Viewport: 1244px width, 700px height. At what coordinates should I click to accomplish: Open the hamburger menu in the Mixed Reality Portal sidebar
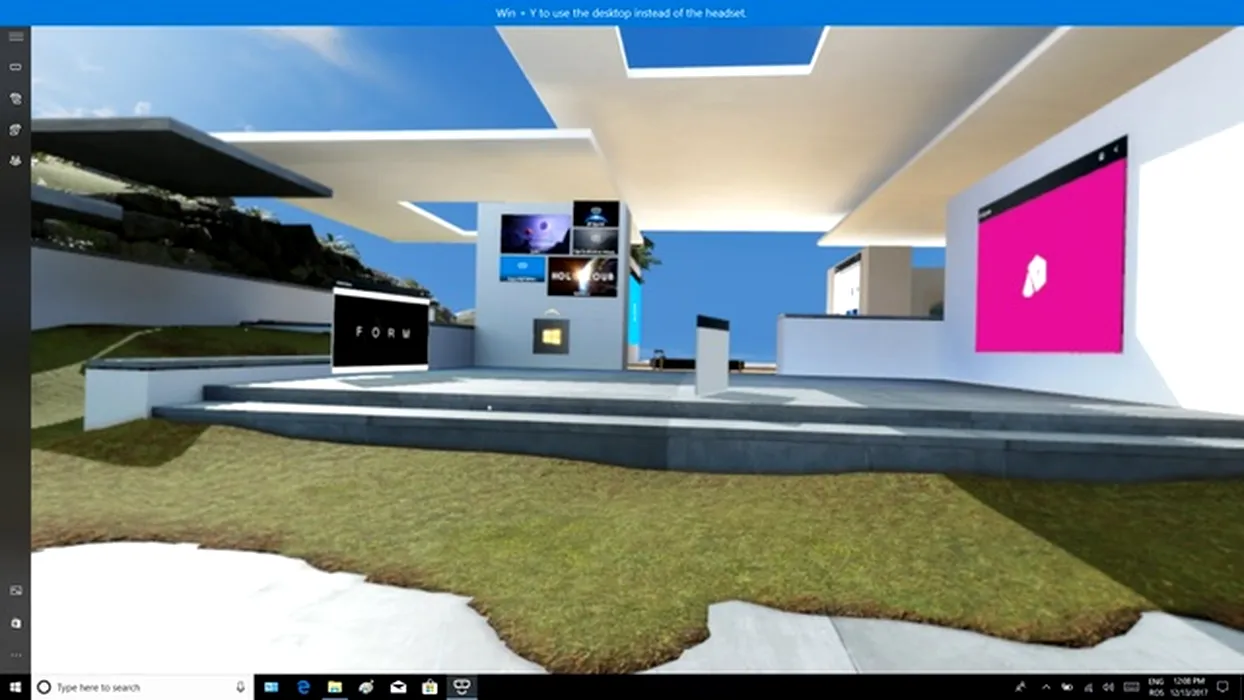click(x=15, y=37)
